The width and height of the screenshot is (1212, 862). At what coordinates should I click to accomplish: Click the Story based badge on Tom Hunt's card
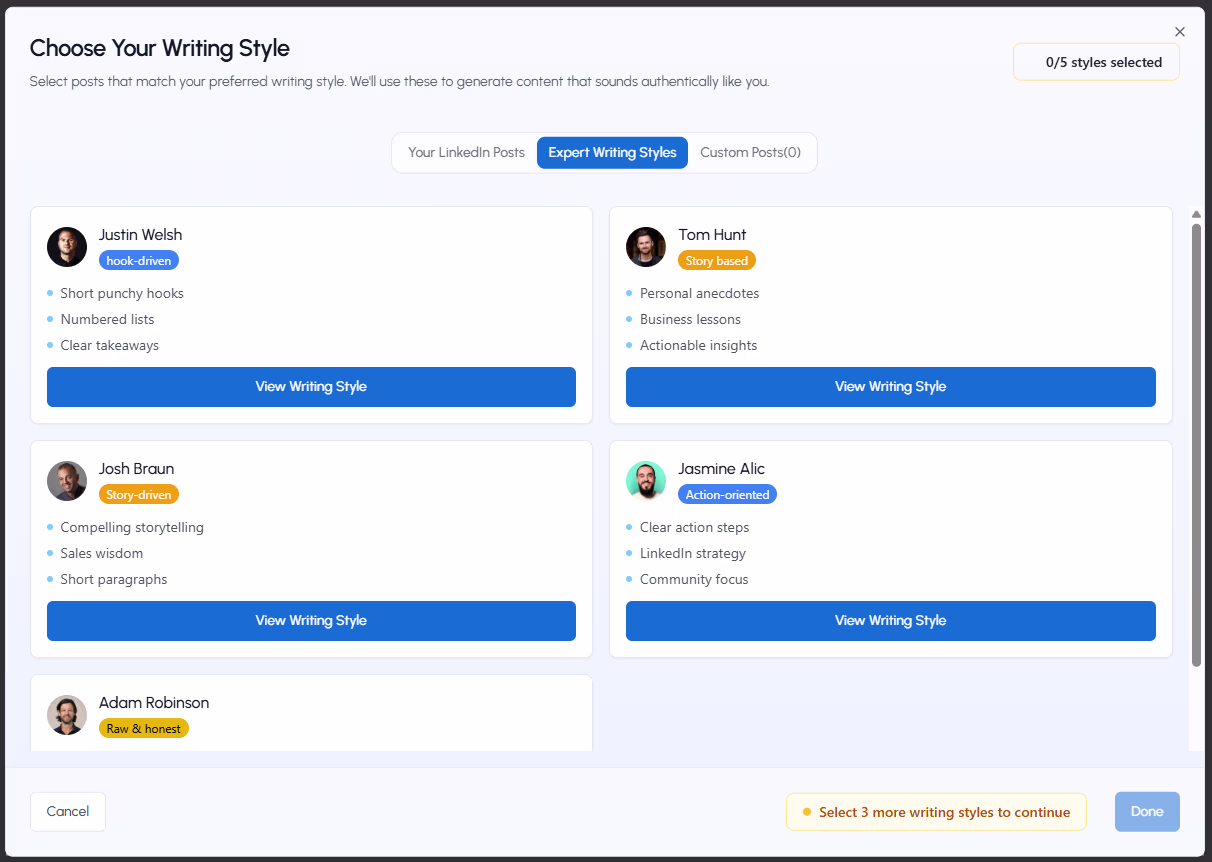(x=716, y=259)
